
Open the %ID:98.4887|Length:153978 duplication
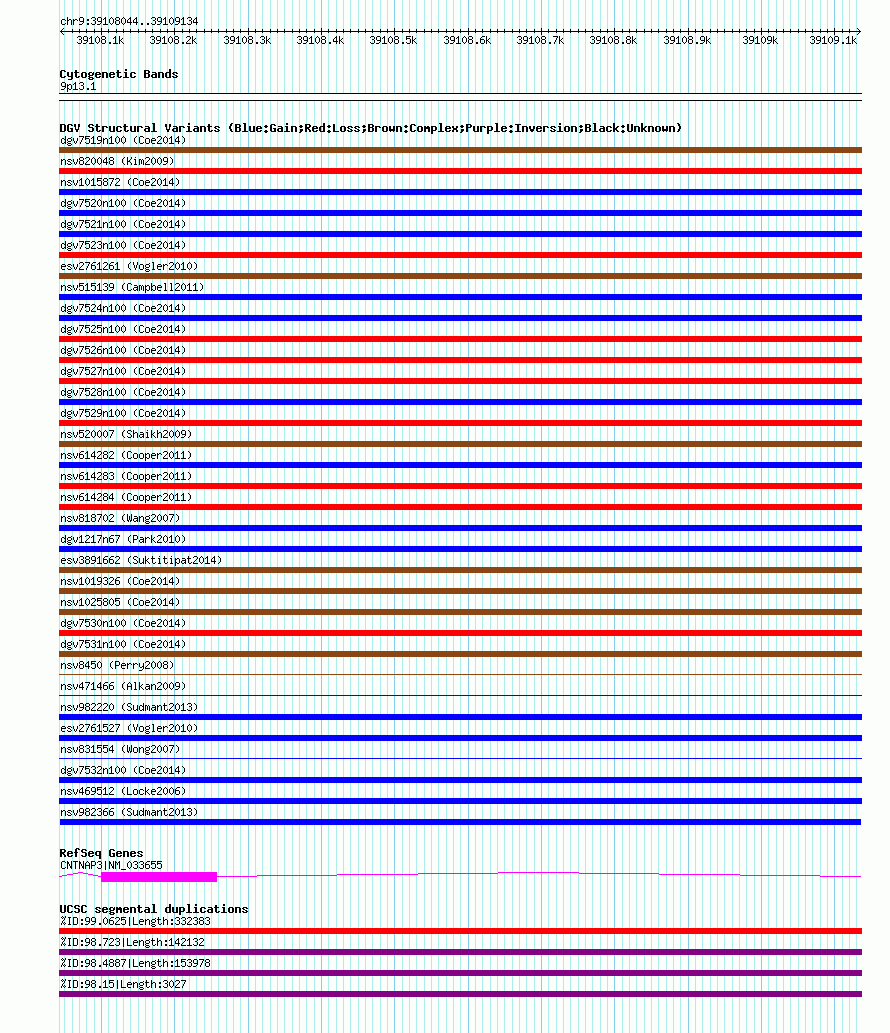point(135,963)
